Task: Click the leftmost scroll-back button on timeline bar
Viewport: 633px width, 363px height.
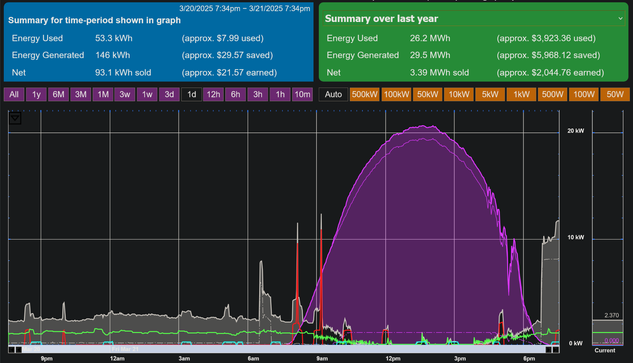Action: [11, 350]
